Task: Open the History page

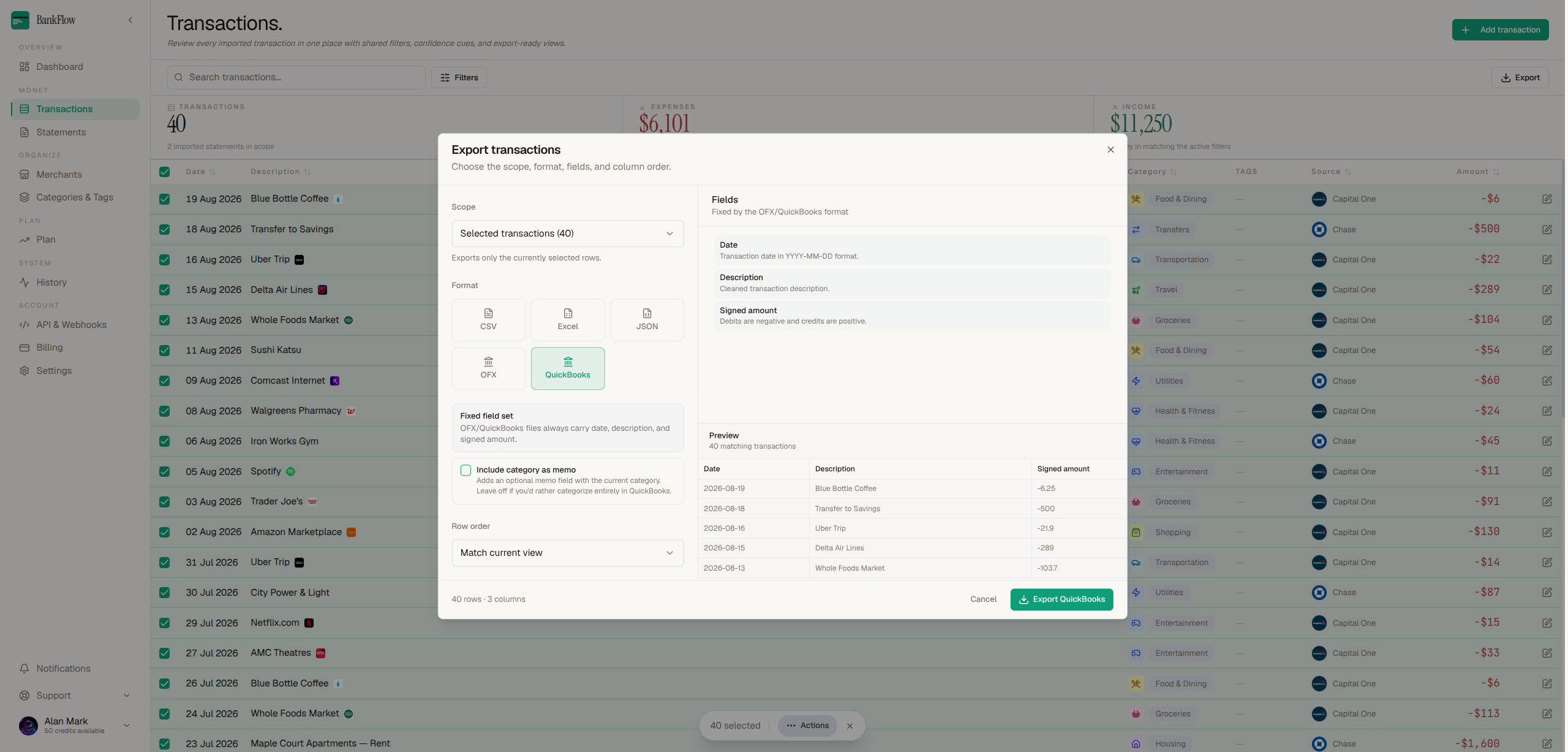Action: pos(75,283)
